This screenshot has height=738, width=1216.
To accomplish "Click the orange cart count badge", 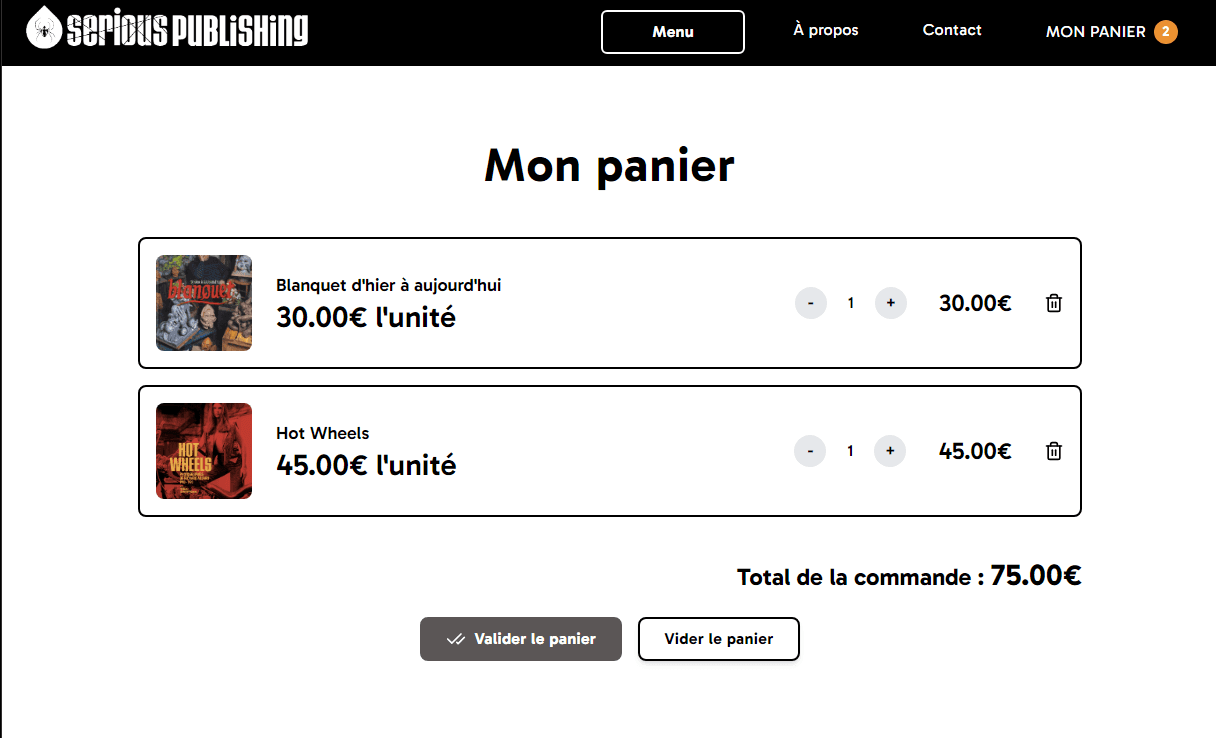I will point(1165,32).
